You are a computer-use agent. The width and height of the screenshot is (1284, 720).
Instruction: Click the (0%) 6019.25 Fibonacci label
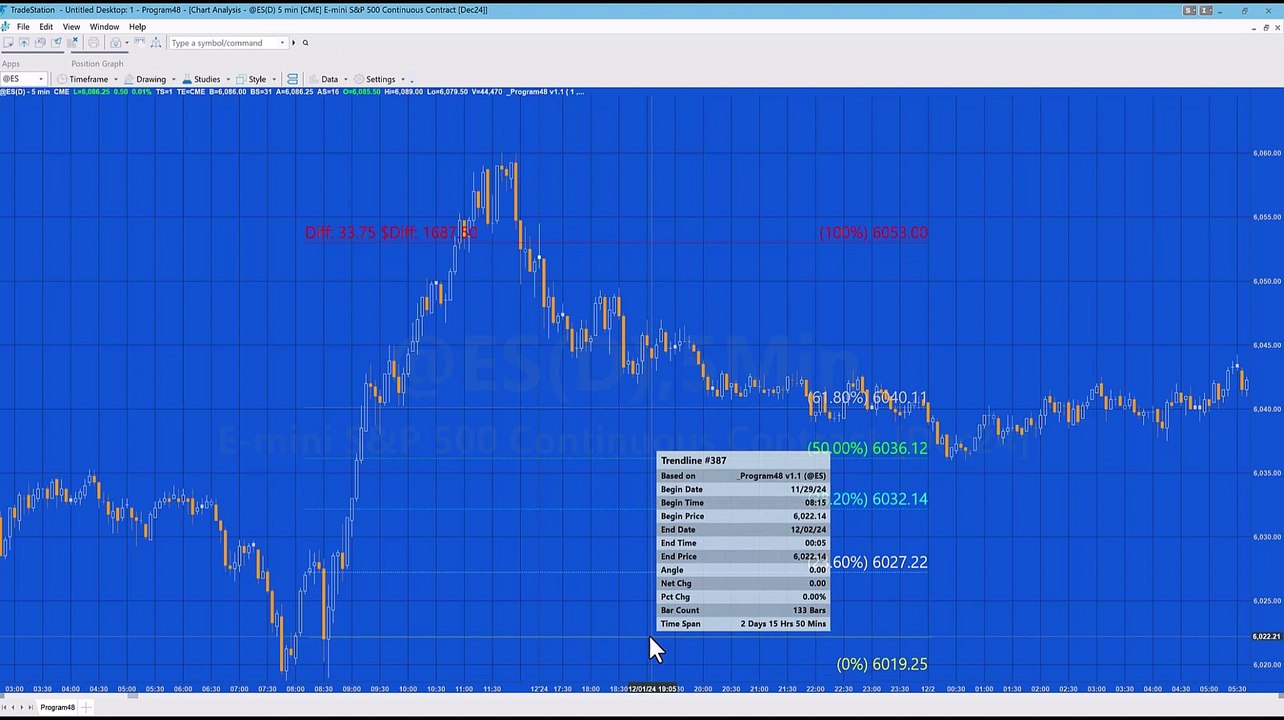pyautogui.click(x=882, y=664)
